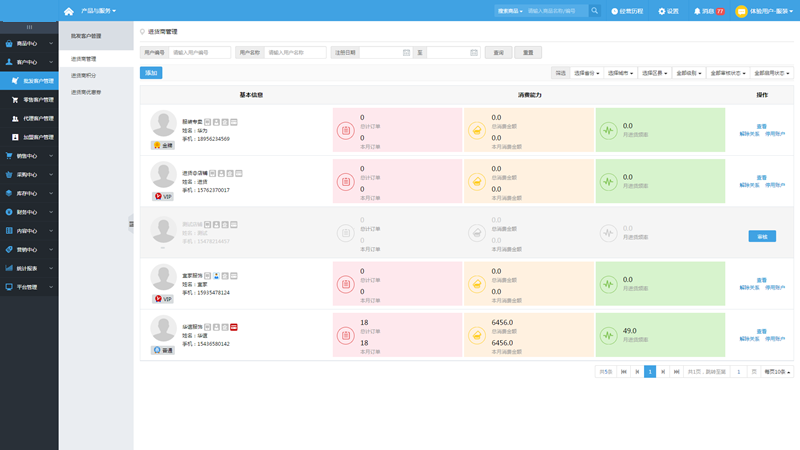Click 查看 link on 18956234569 row
The width and height of the screenshot is (800, 450).
coord(762,126)
